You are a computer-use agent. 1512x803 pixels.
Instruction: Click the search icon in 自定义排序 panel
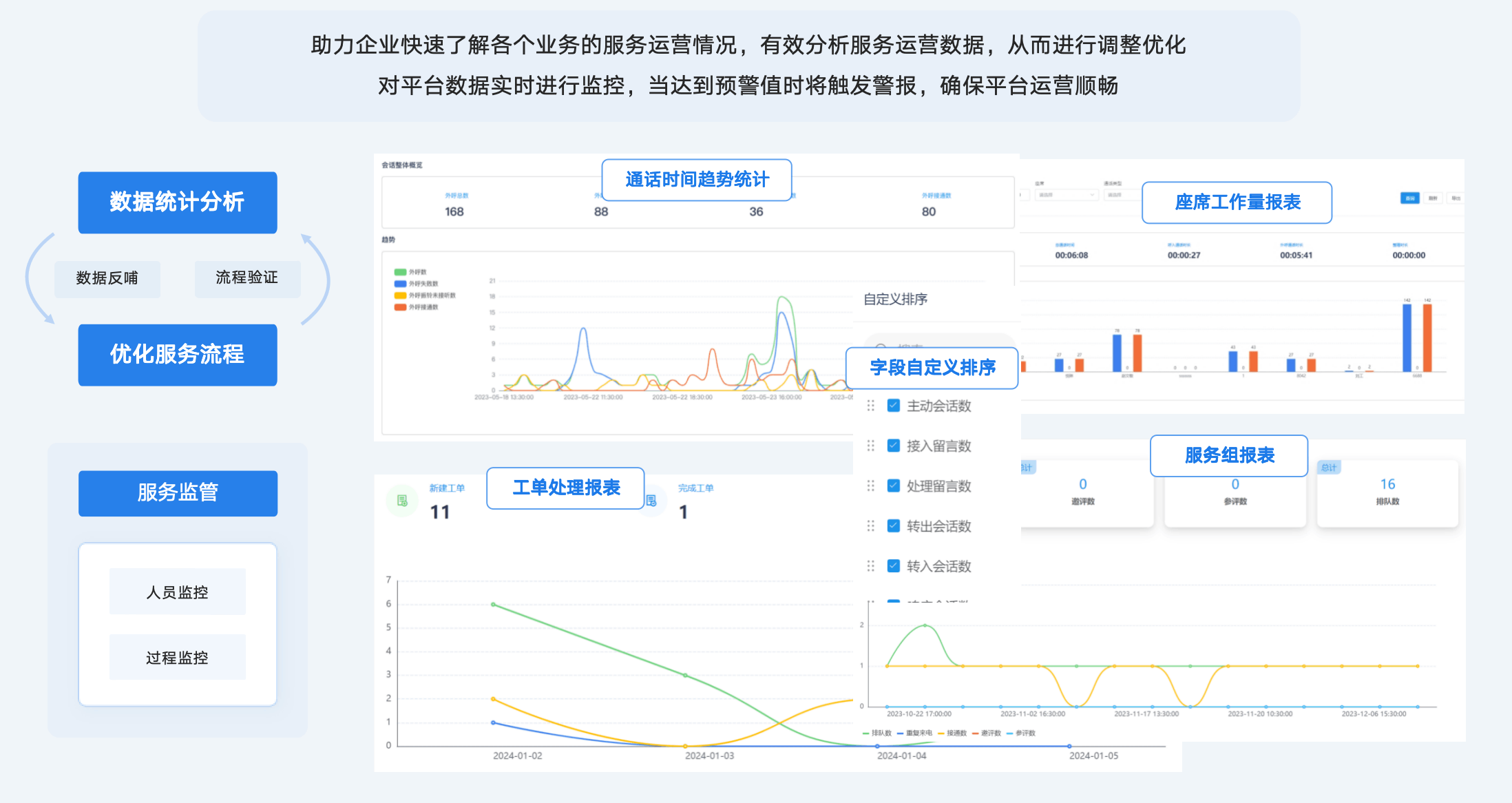881,346
